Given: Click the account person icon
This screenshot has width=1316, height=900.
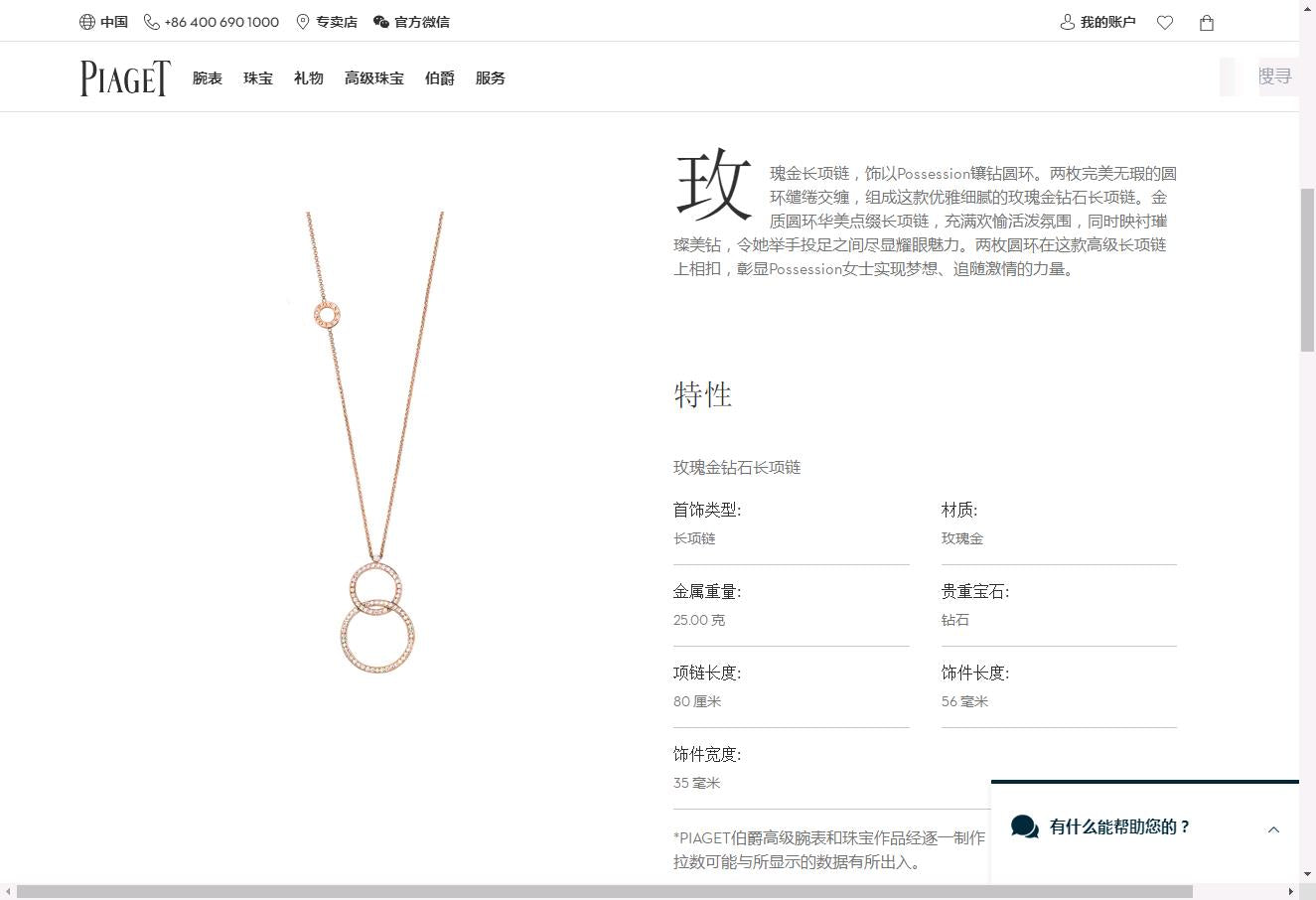Looking at the screenshot, I should pyautogui.click(x=1068, y=22).
